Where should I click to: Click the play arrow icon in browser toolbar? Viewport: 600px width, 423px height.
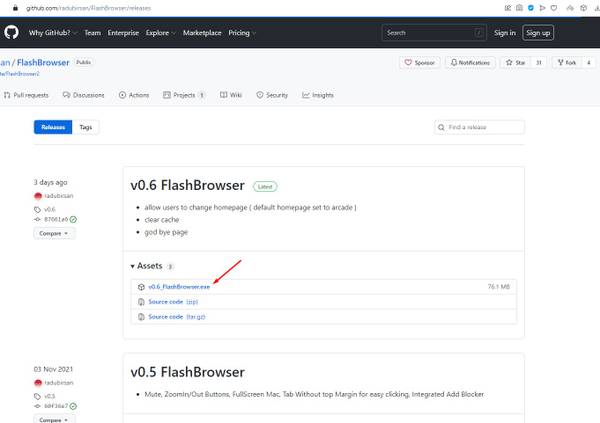coord(542,8)
